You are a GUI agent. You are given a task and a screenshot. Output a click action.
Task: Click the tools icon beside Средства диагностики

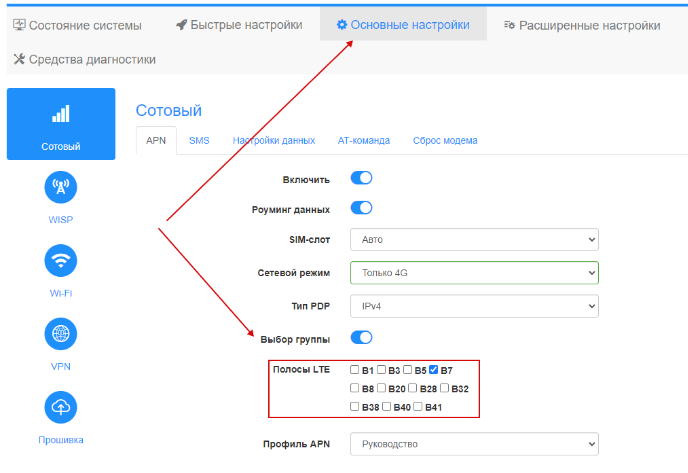pyautogui.click(x=19, y=59)
